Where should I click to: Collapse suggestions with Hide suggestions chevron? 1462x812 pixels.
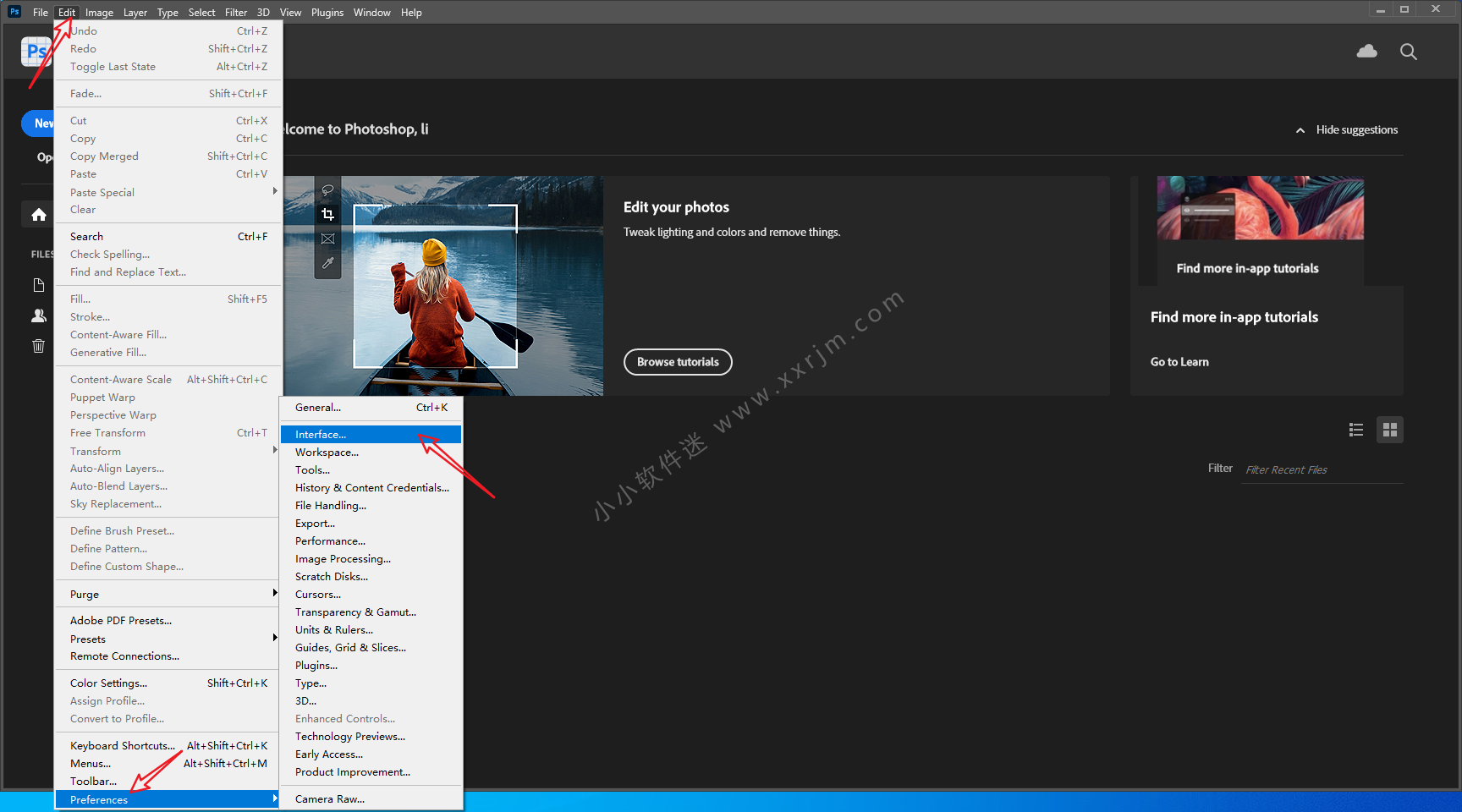pos(1300,130)
